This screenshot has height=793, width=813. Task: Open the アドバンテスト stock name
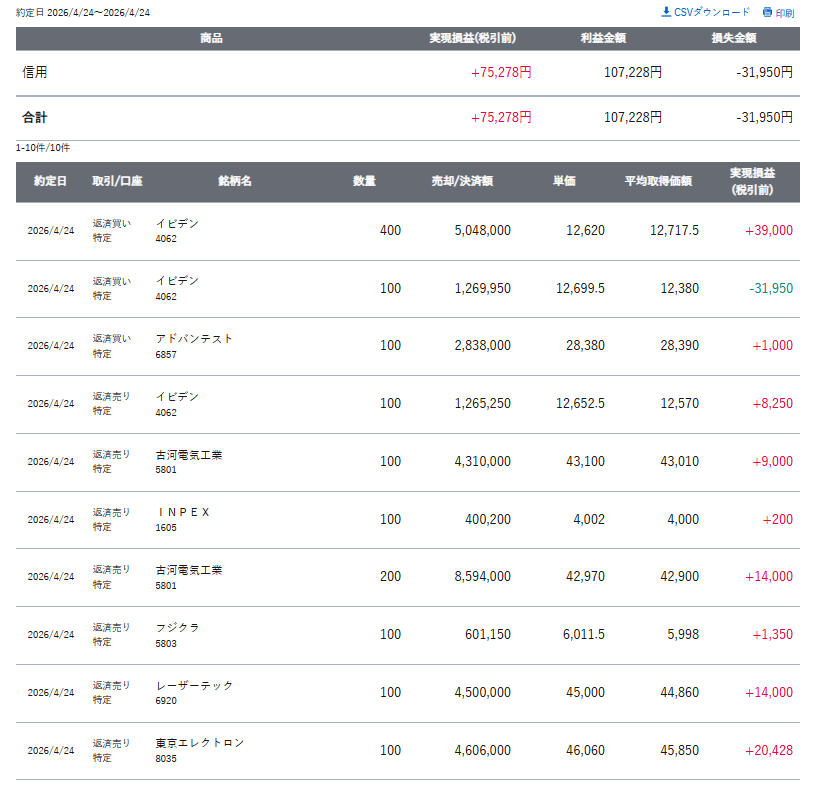click(194, 339)
